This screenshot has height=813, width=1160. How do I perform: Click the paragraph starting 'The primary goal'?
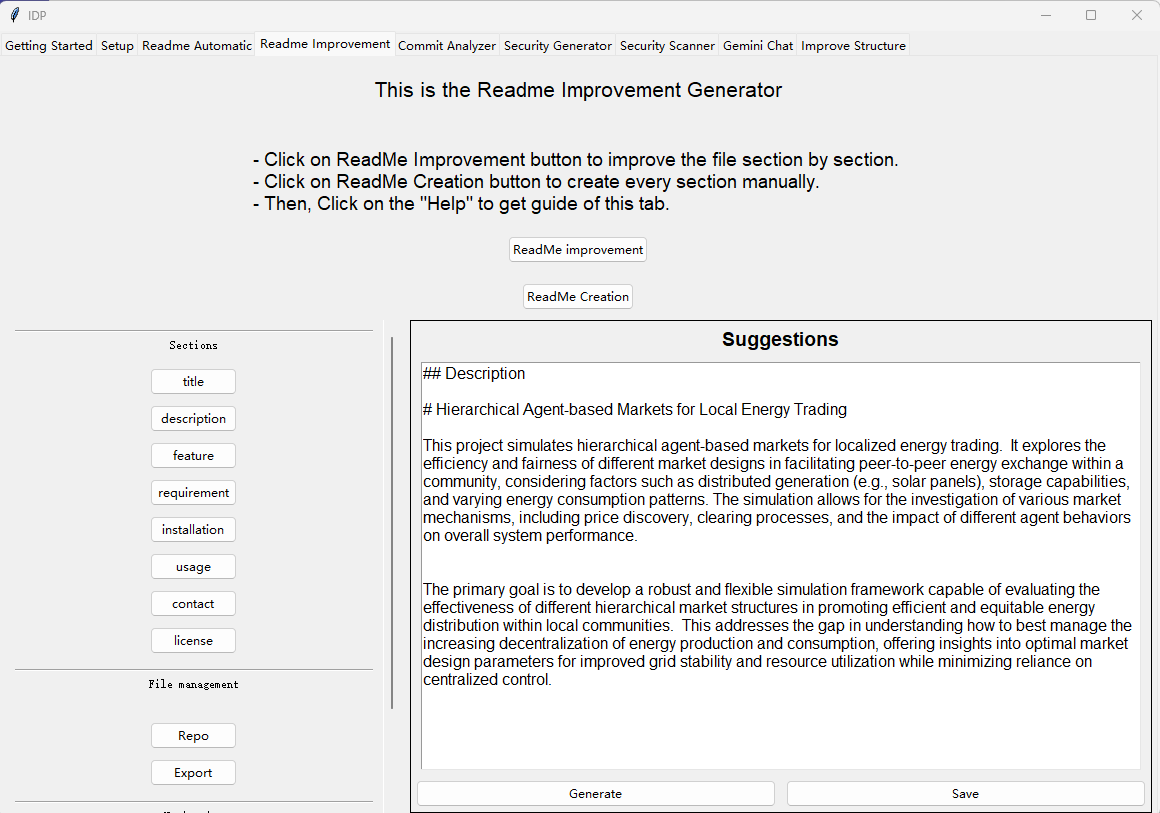coord(778,635)
